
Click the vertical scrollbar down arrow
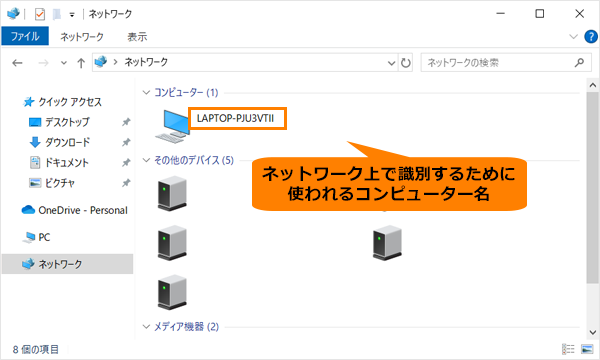point(593,332)
